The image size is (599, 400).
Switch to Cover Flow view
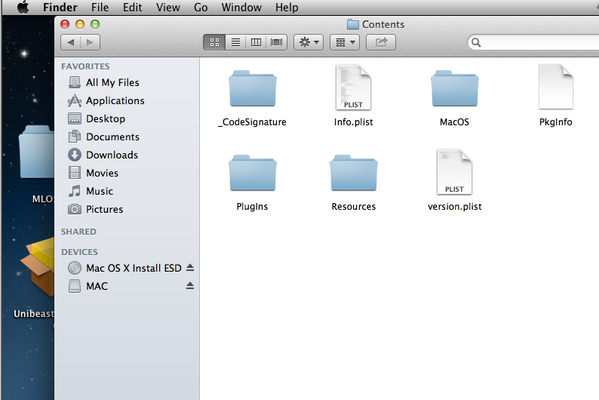277,42
